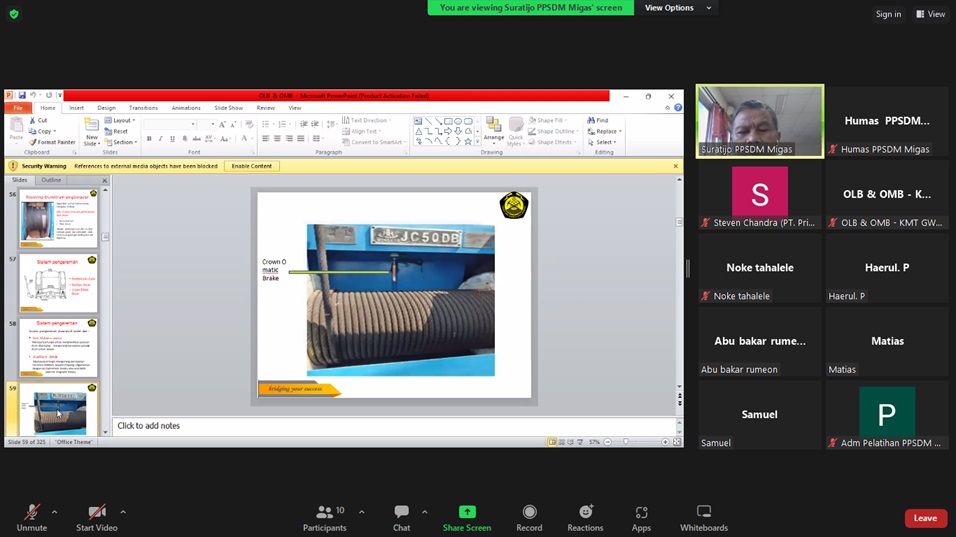Dismiss the security warning bar
Viewport: 956px width, 537px height.
676,166
